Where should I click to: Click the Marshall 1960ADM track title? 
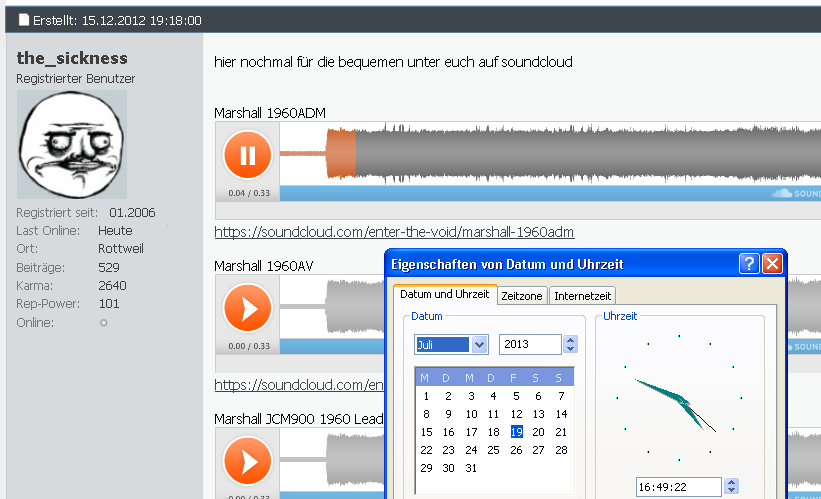(x=270, y=113)
